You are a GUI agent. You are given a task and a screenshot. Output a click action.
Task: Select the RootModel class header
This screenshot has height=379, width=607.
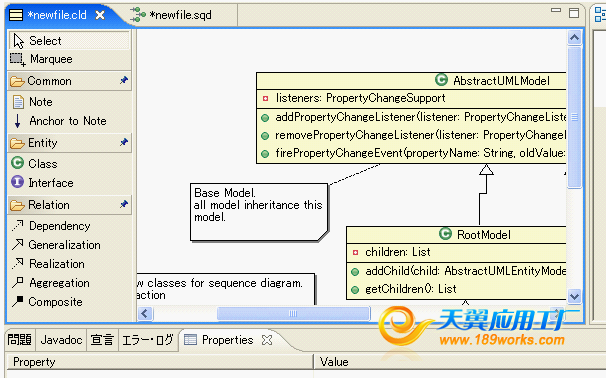coord(456,235)
